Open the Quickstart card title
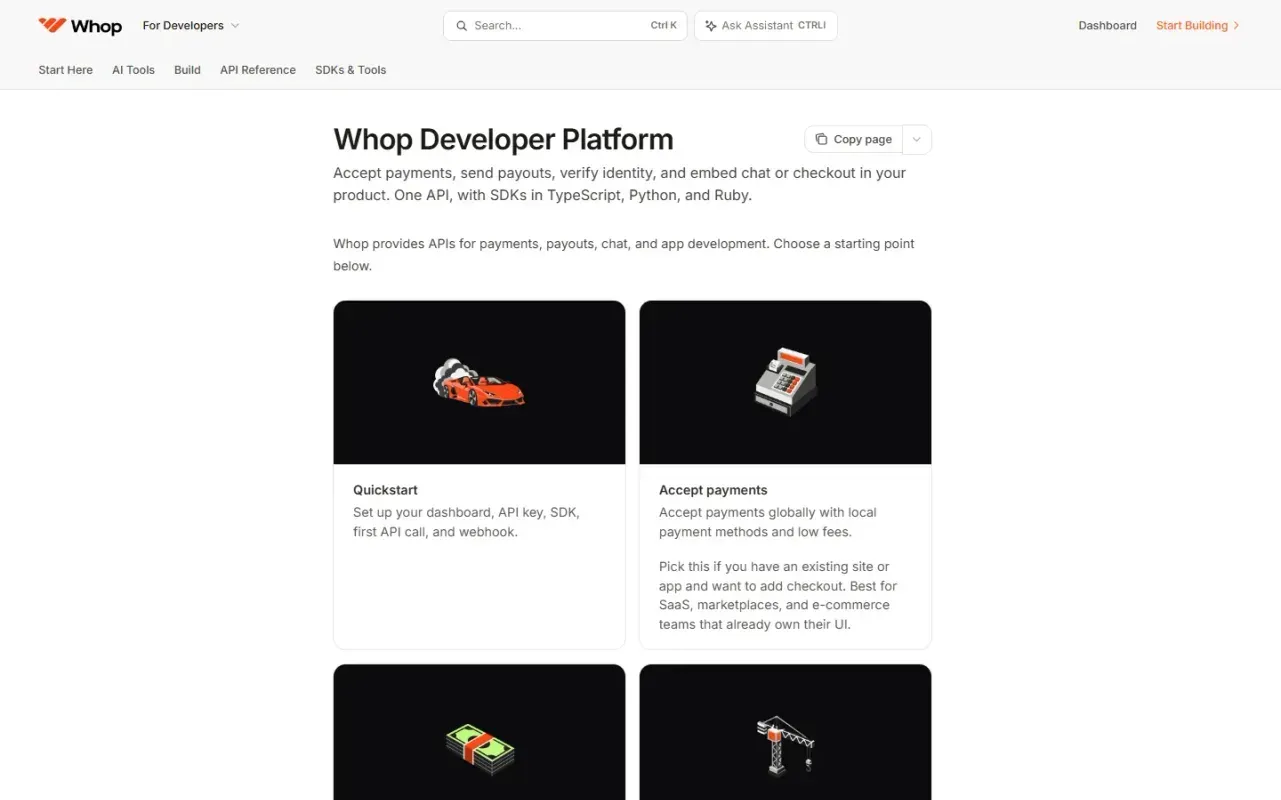The width and height of the screenshot is (1281, 800). (385, 490)
